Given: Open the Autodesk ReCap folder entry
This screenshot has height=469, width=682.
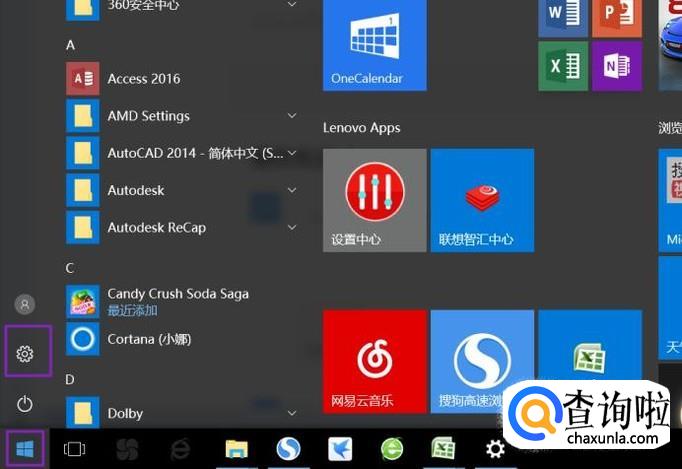Looking at the screenshot, I should pyautogui.click(x=183, y=228).
